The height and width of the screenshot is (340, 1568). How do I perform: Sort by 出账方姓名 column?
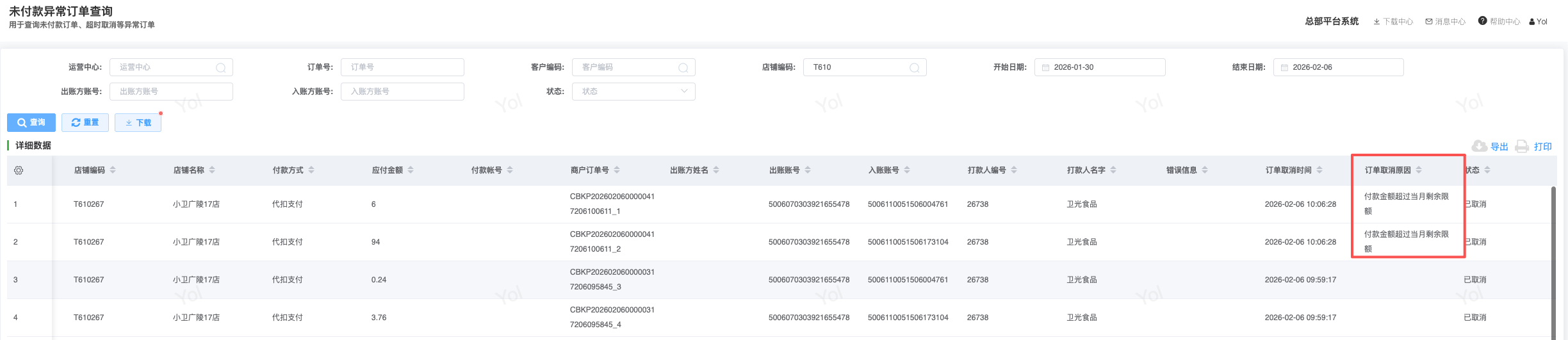tap(716, 170)
